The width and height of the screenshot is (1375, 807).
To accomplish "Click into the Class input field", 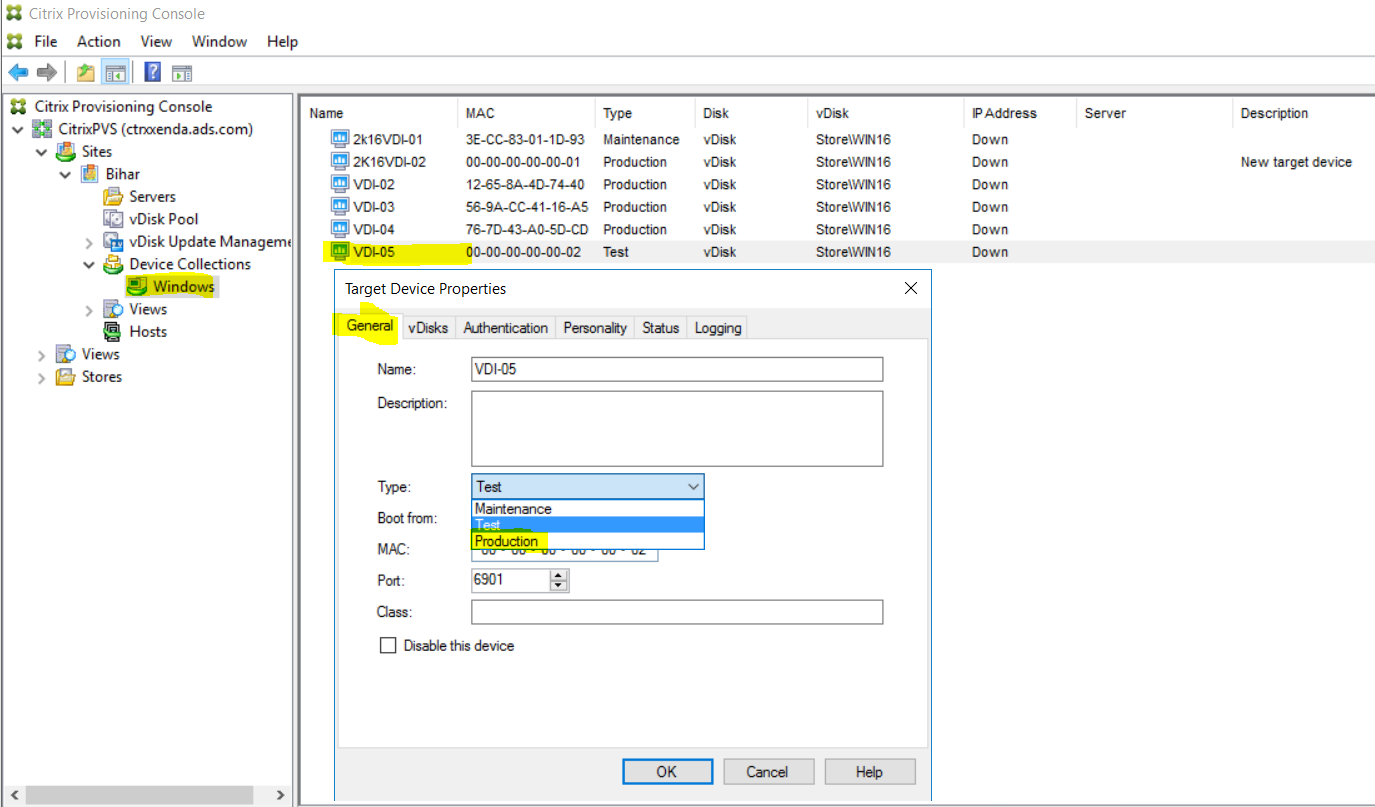I will coord(677,612).
